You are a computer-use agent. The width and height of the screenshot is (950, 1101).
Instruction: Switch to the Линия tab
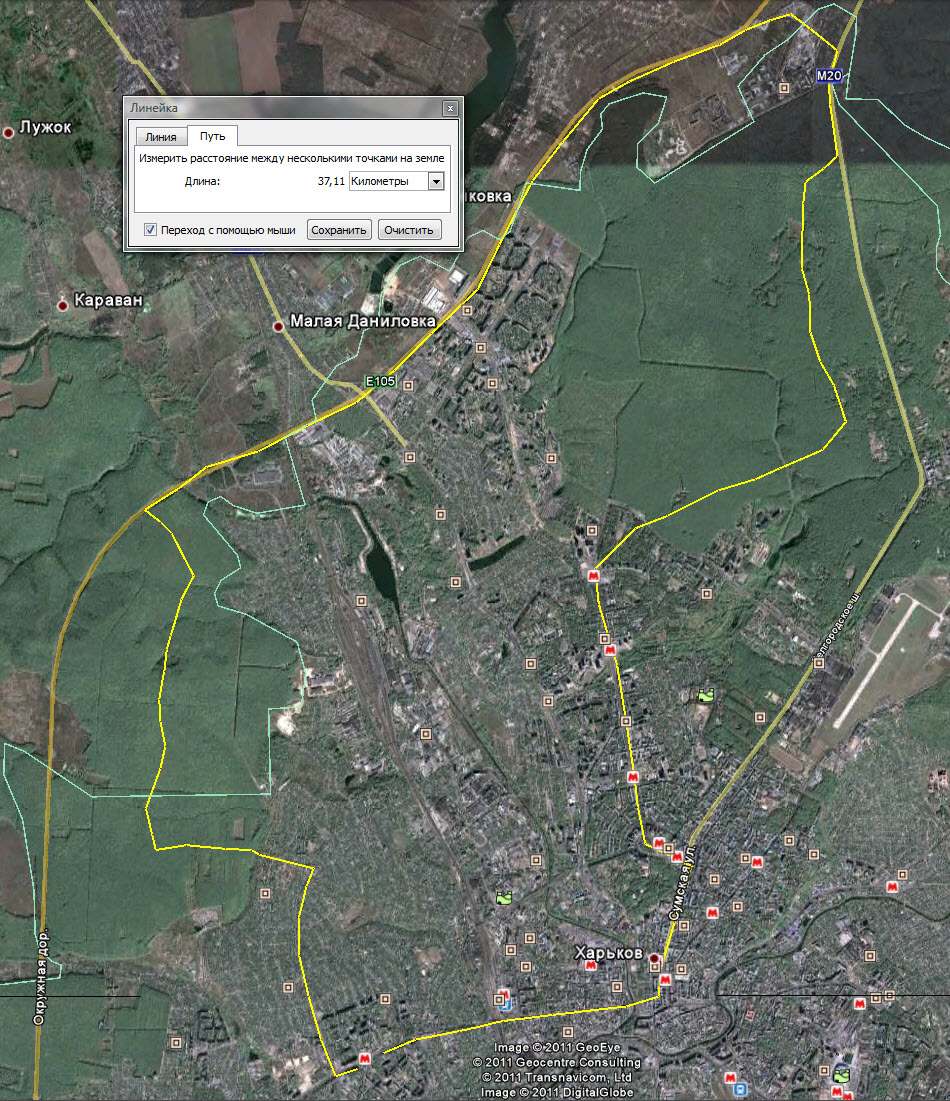coord(161,137)
